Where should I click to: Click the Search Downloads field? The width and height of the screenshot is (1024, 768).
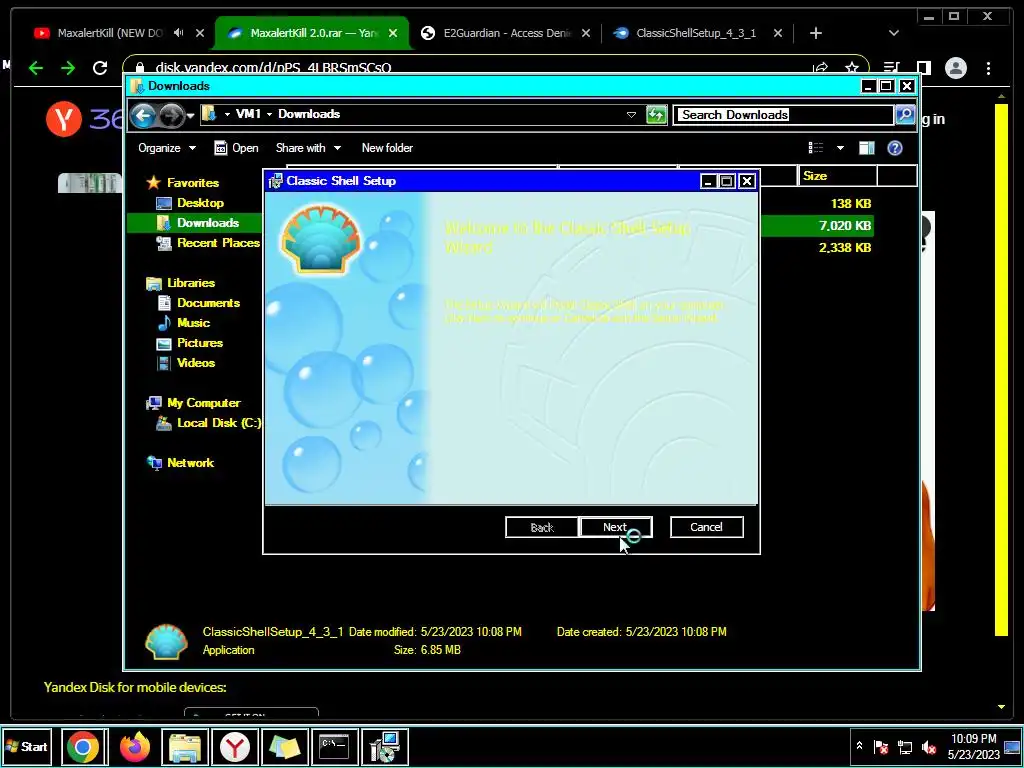pyautogui.click(x=783, y=115)
